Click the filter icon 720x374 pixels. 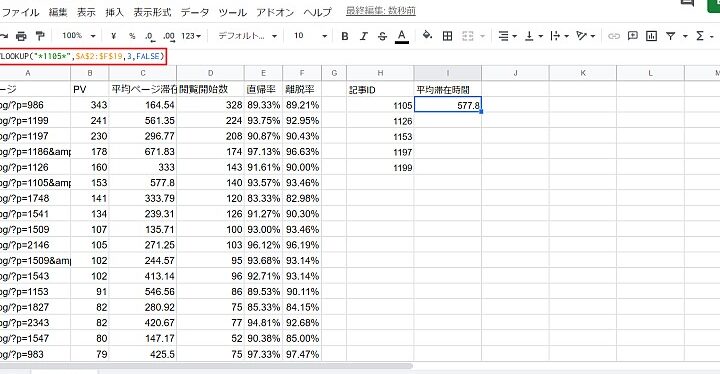click(670, 36)
